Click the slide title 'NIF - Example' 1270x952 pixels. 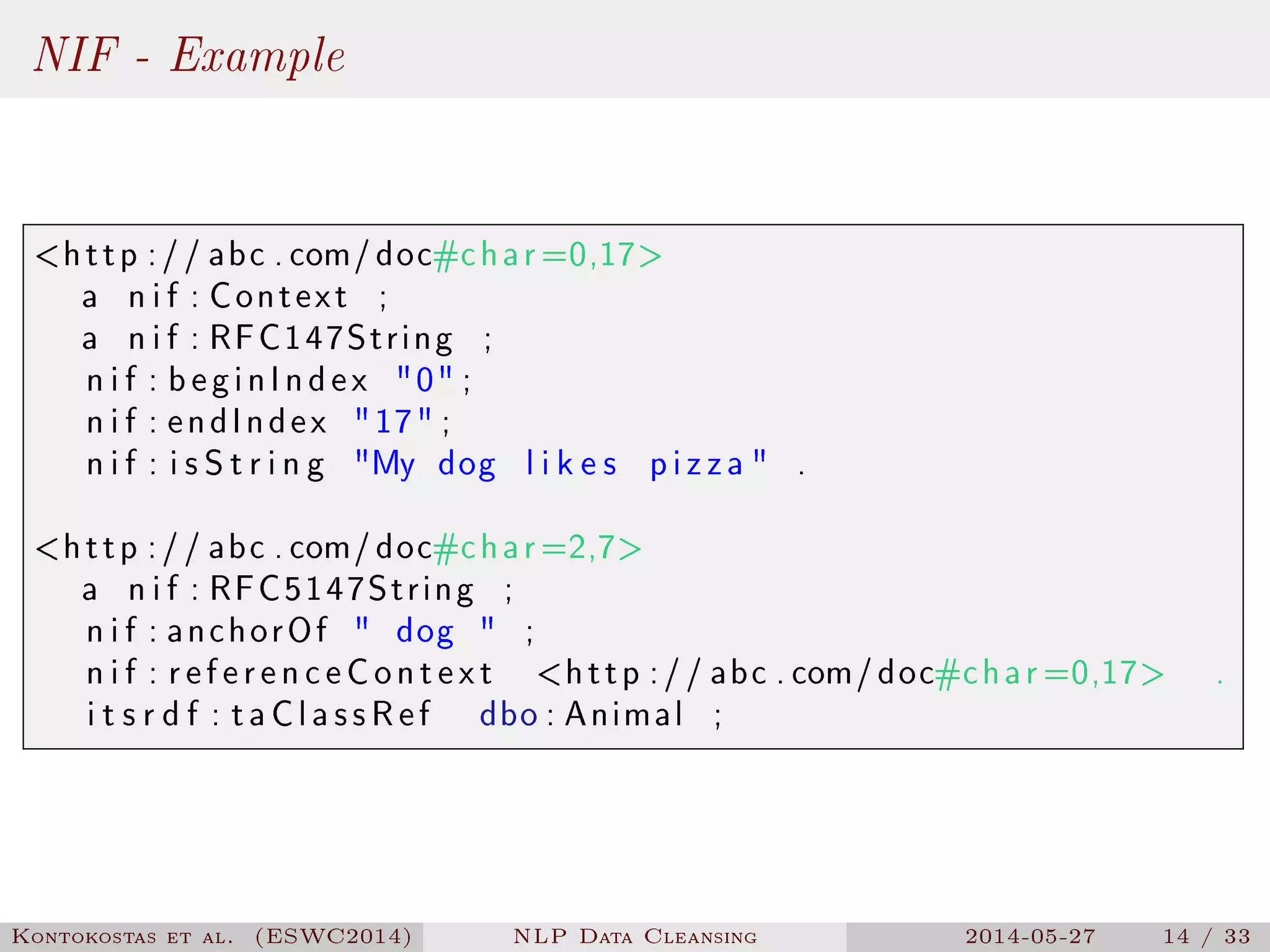coord(189,55)
